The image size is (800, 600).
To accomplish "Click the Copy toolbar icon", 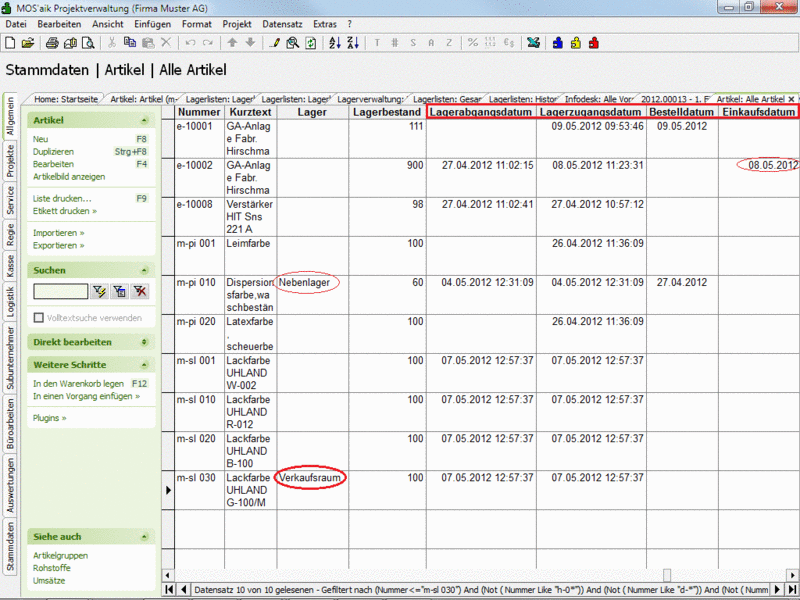I will pos(130,43).
